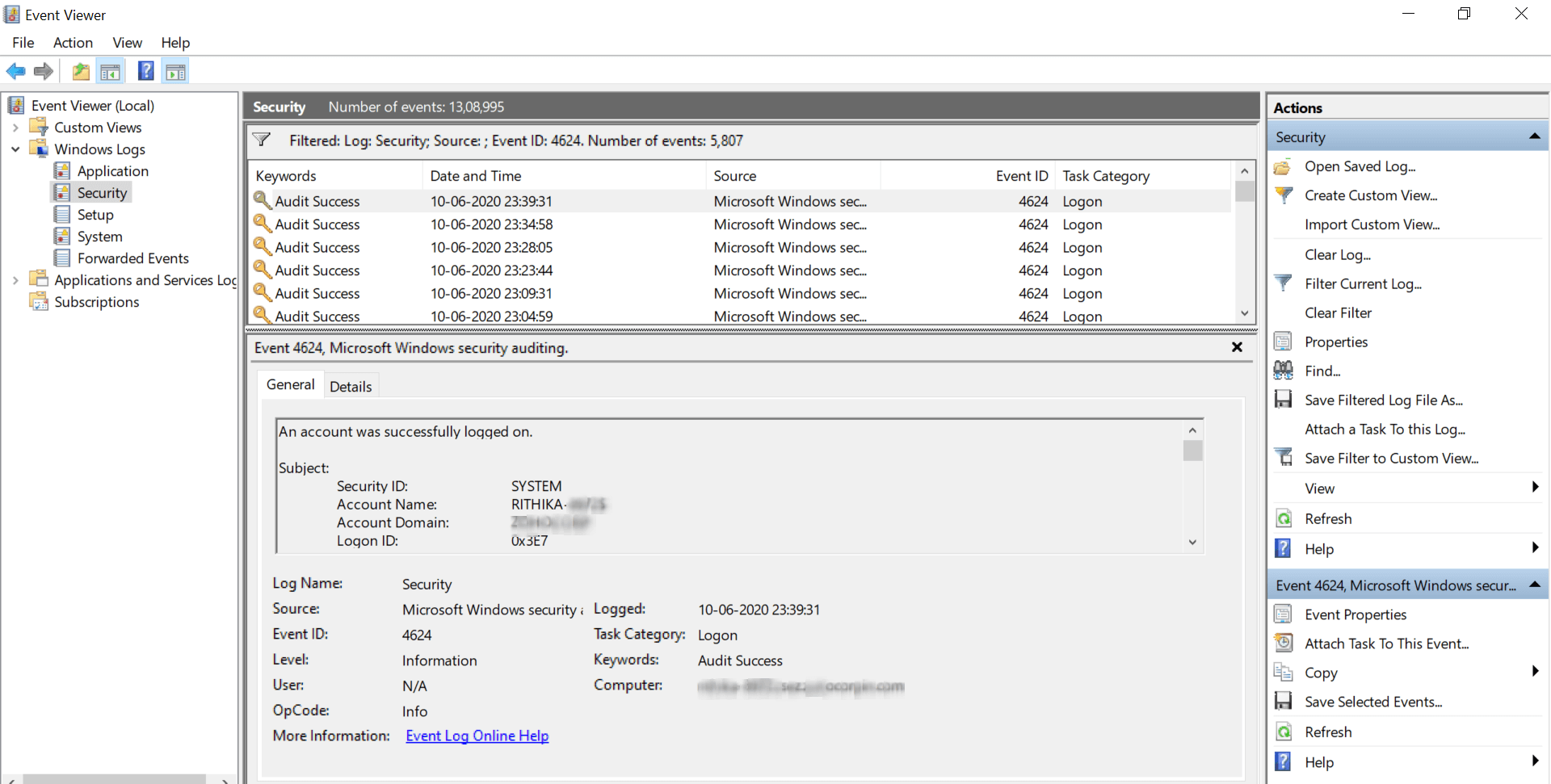1551x784 pixels.
Task: Toggle the Show/Hide Action Pane icon
Action: tap(175, 72)
